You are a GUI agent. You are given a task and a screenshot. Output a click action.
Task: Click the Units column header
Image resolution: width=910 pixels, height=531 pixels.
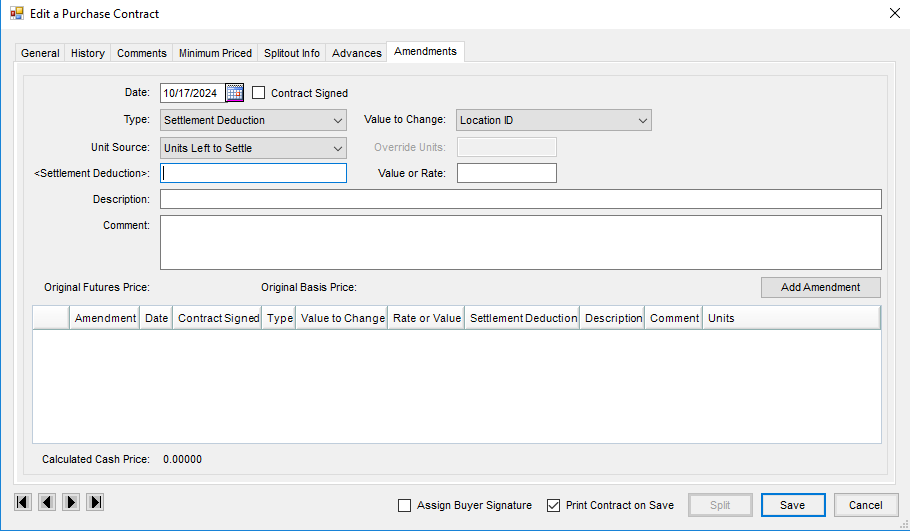pos(792,318)
